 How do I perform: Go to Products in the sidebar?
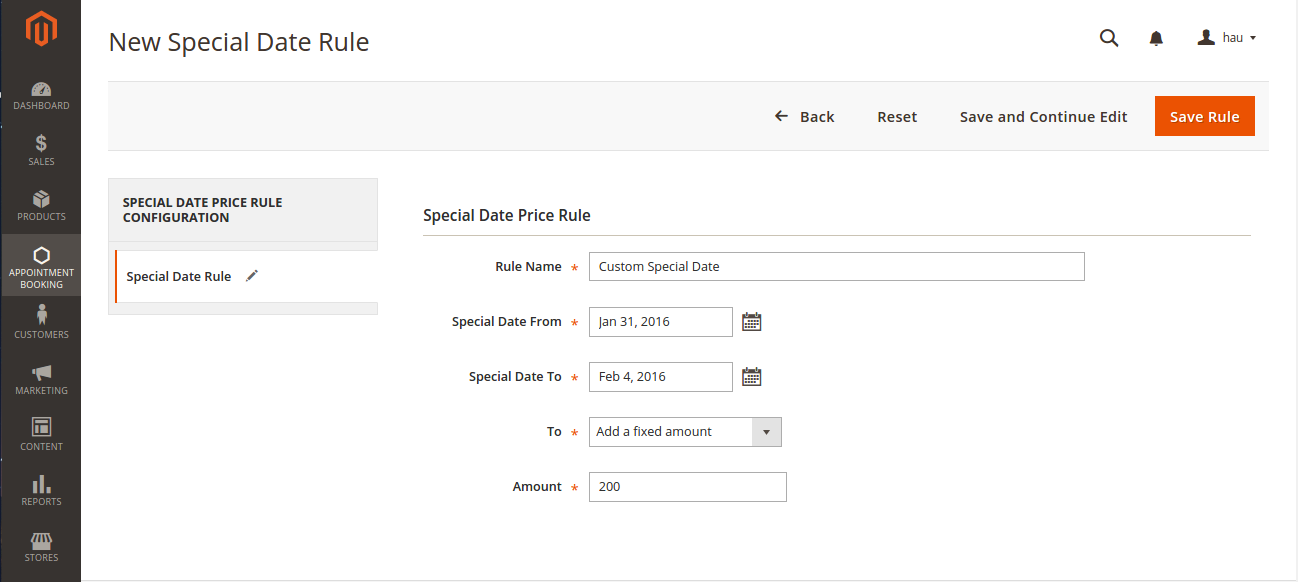pyautogui.click(x=41, y=206)
